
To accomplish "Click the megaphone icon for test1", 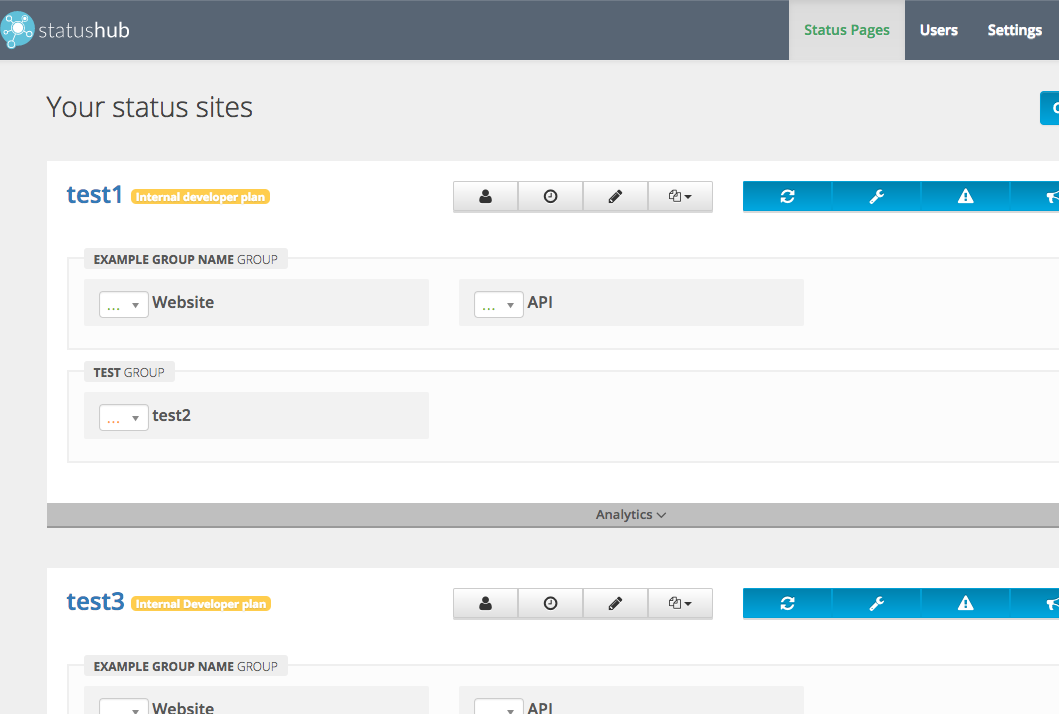I will click(1035, 197).
